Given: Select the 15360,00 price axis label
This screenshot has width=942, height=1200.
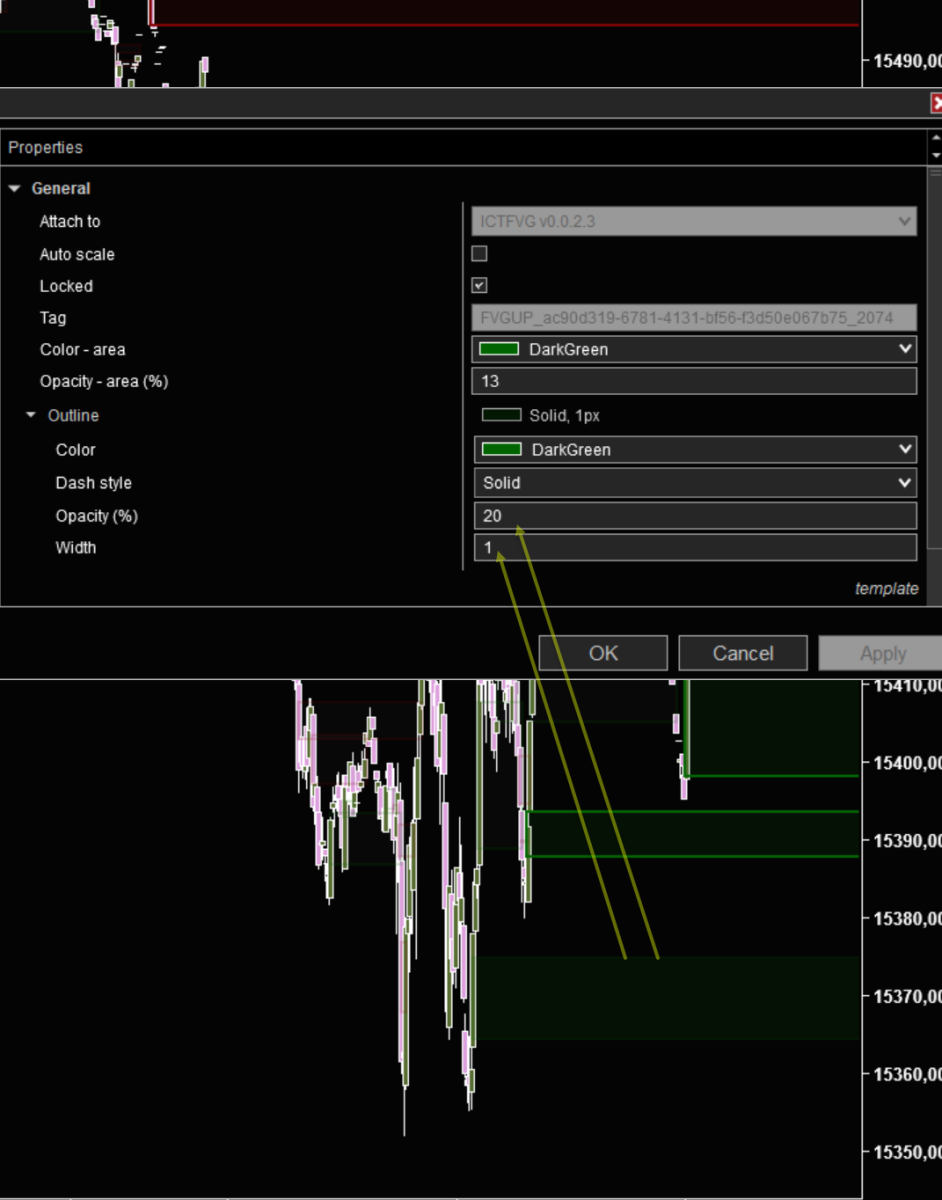Looking at the screenshot, I should [907, 1074].
